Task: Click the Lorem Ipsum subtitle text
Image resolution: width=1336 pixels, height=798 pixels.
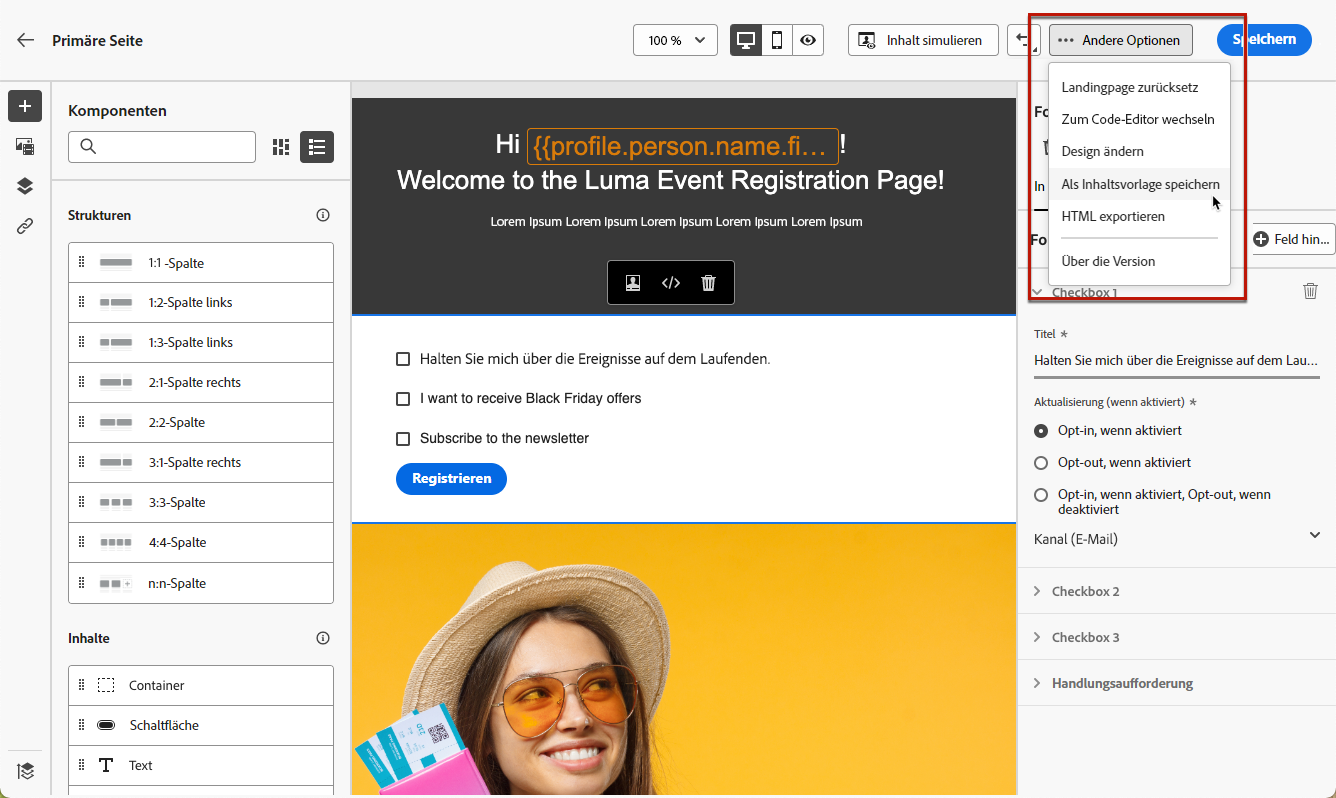Action: (676, 222)
